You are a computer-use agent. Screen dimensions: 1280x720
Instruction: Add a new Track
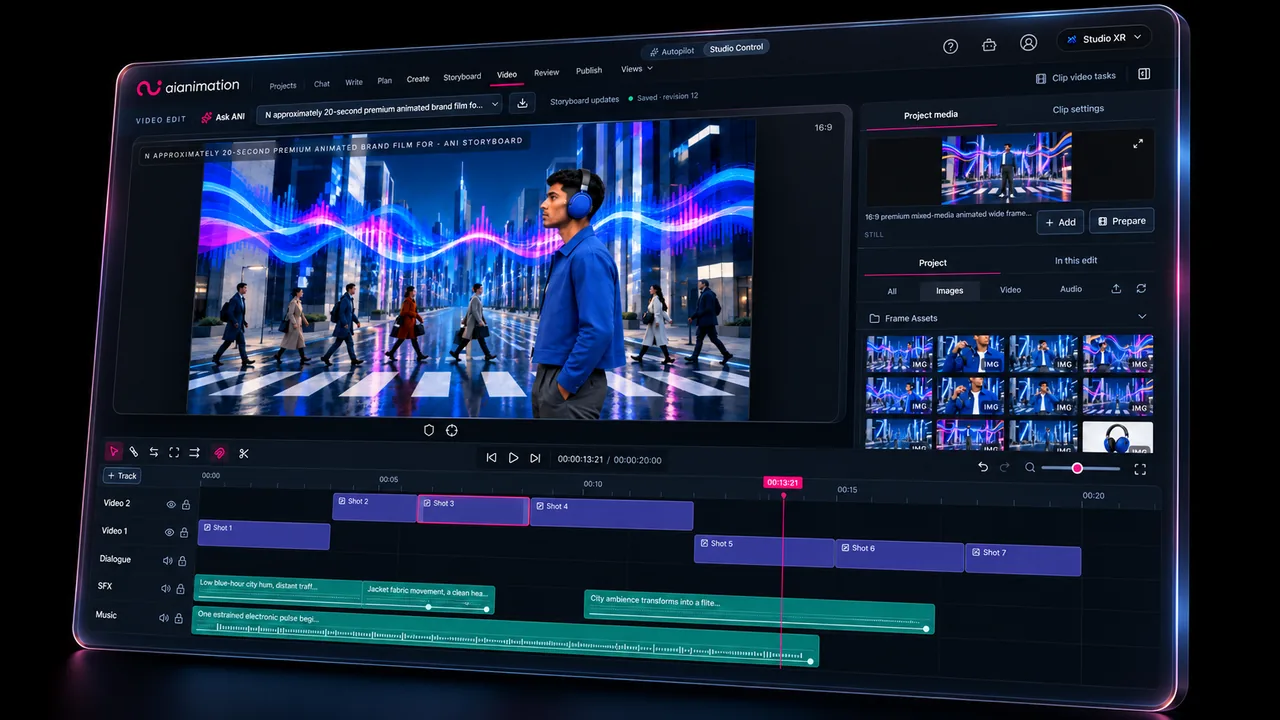pyautogui.click(x=123, y=476)
